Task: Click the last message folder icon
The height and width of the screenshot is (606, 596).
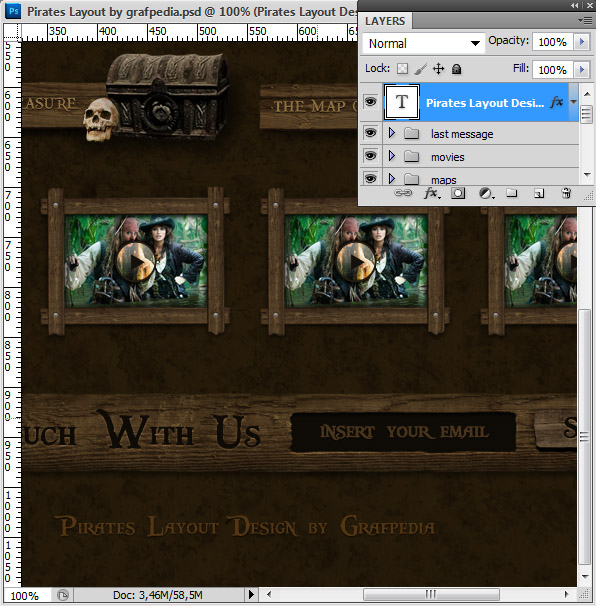Action: tap(412, 134)
